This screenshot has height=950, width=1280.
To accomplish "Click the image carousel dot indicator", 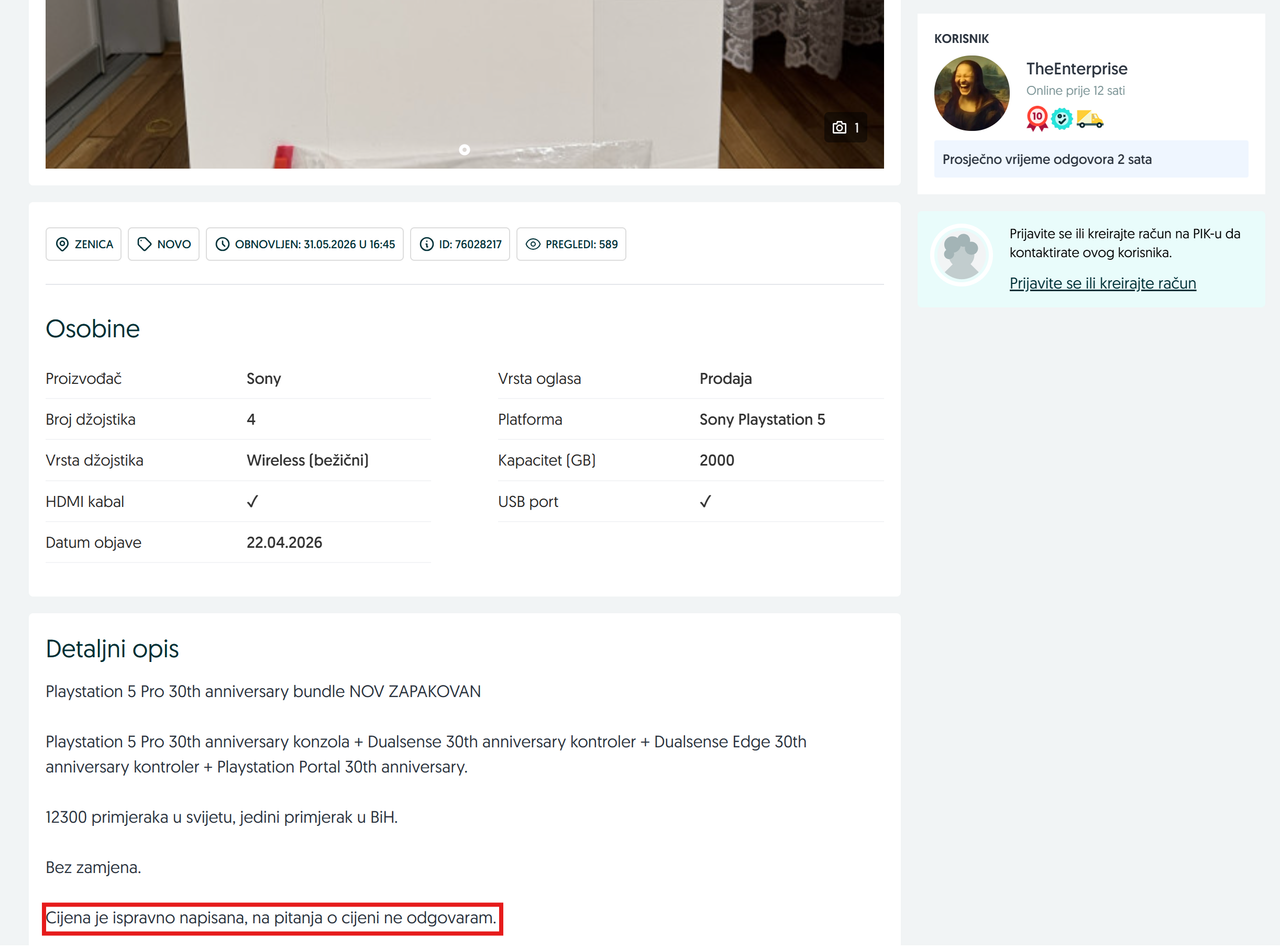I will [464, 149].
